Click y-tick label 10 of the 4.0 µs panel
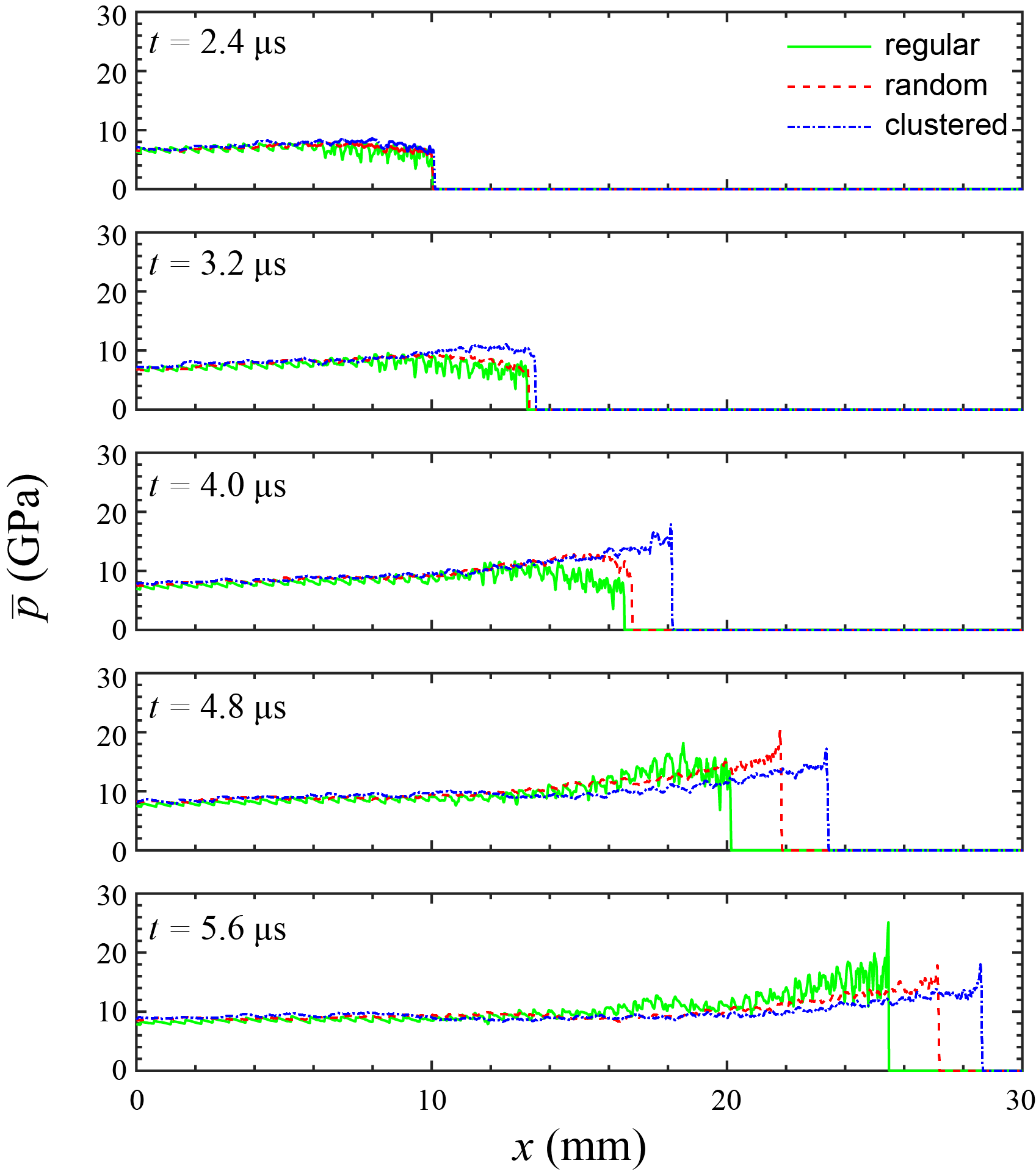Image resolution: width=1036 pixels, height=1174 pixels. [x=112, y=572]
